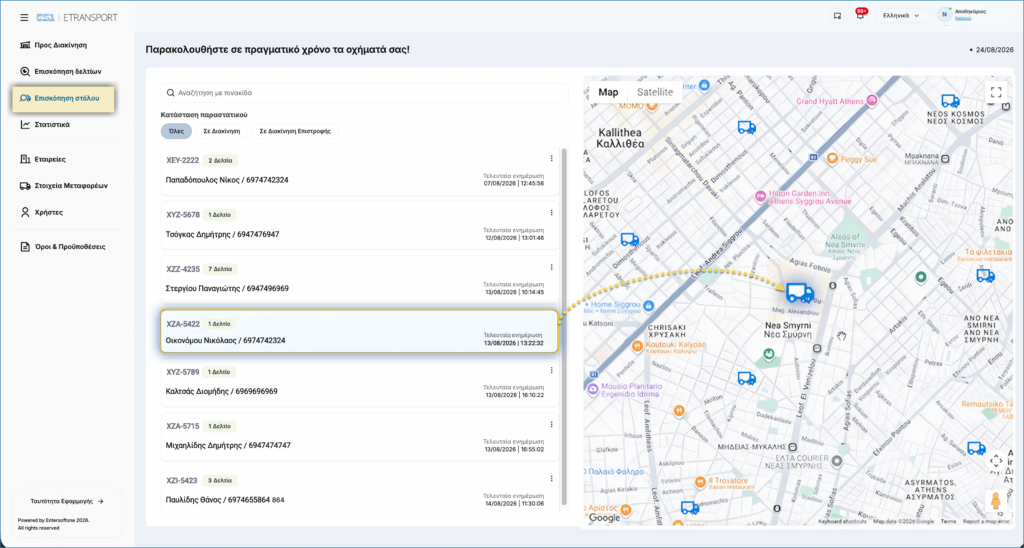Filter by Σε Διακίνηση Επιστροφής status
The width and height of the screenshot is (1024, 548).
click(x=295, y=131)
